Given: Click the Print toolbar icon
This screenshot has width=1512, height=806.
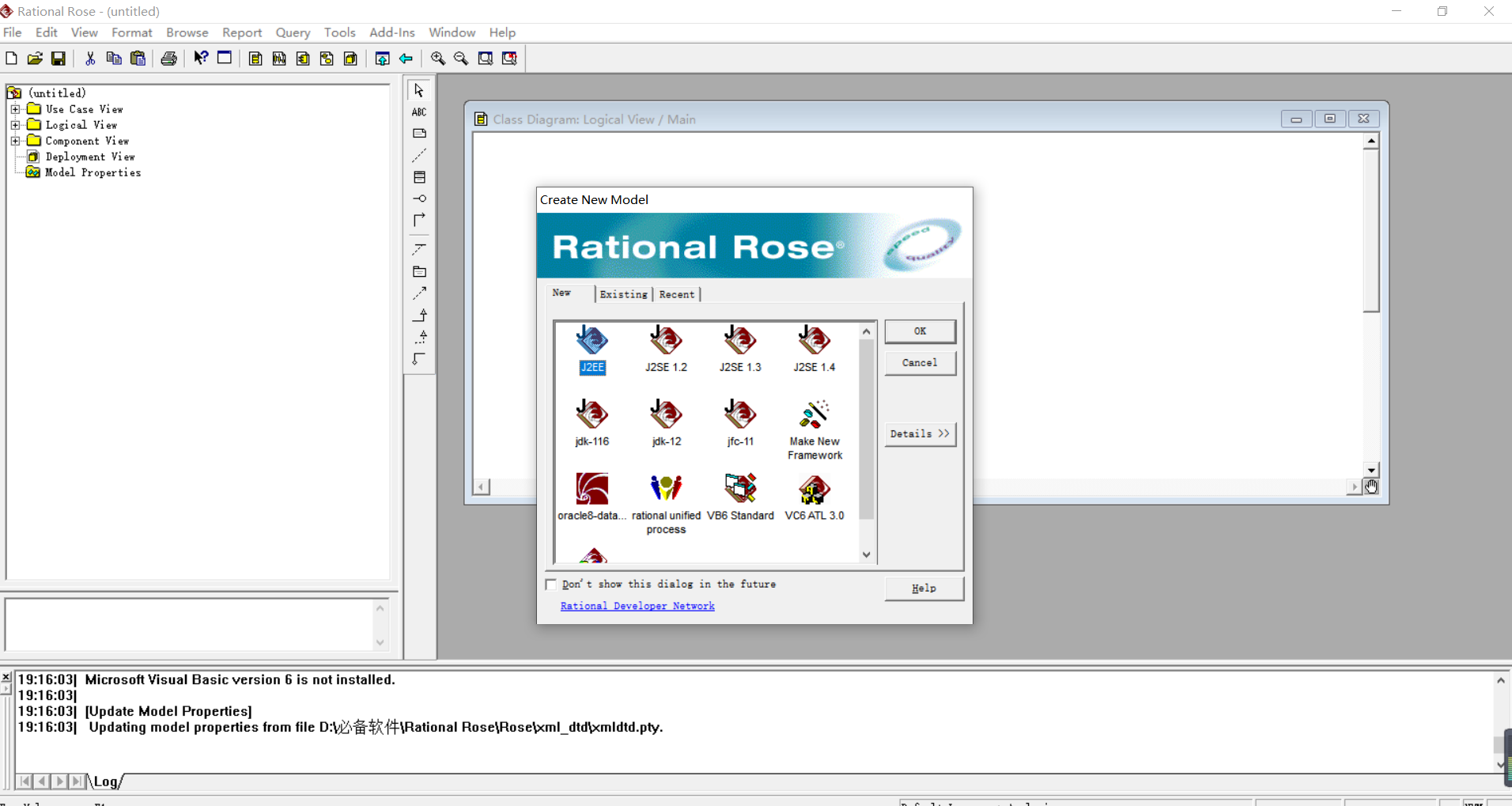Looking at the screenshot, I should tap(168, 59).
